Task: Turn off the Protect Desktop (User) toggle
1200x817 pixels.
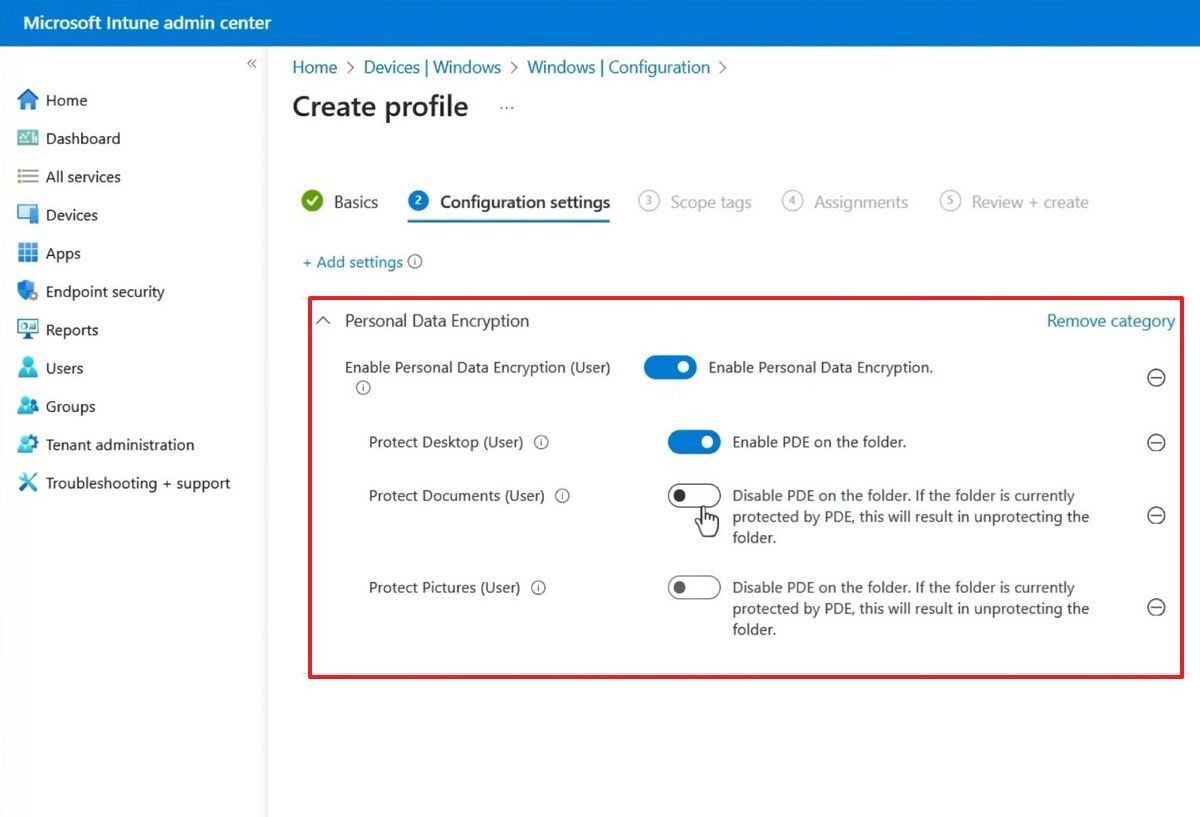Action: (694, 441)
